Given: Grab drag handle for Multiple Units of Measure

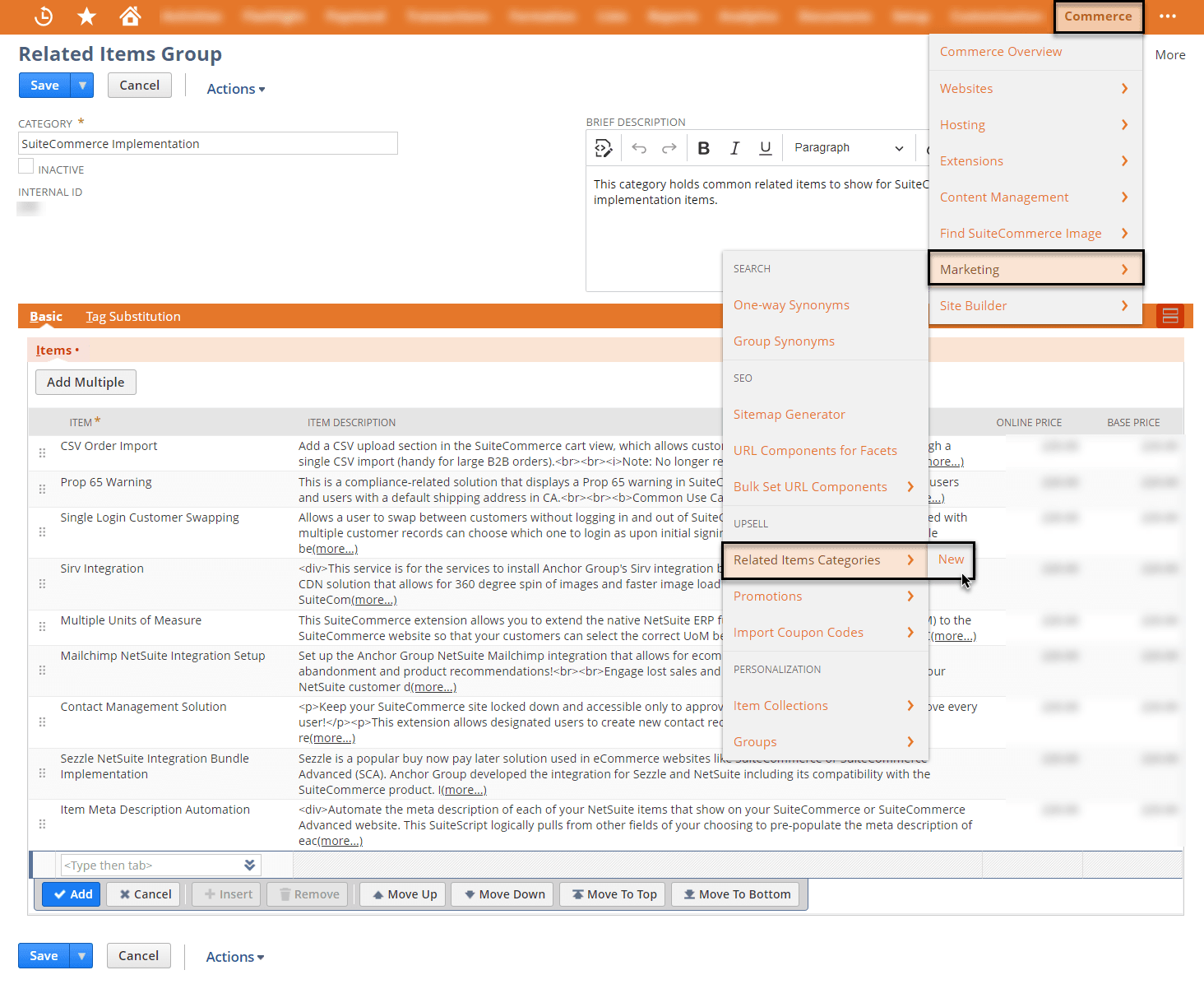Looking at the screenshot, I should coord(42,628).
